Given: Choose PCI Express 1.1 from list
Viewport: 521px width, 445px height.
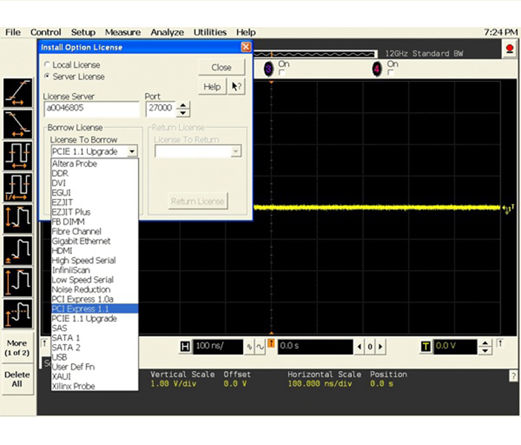Looking at the screenshot, I should (x=95, y=309).
